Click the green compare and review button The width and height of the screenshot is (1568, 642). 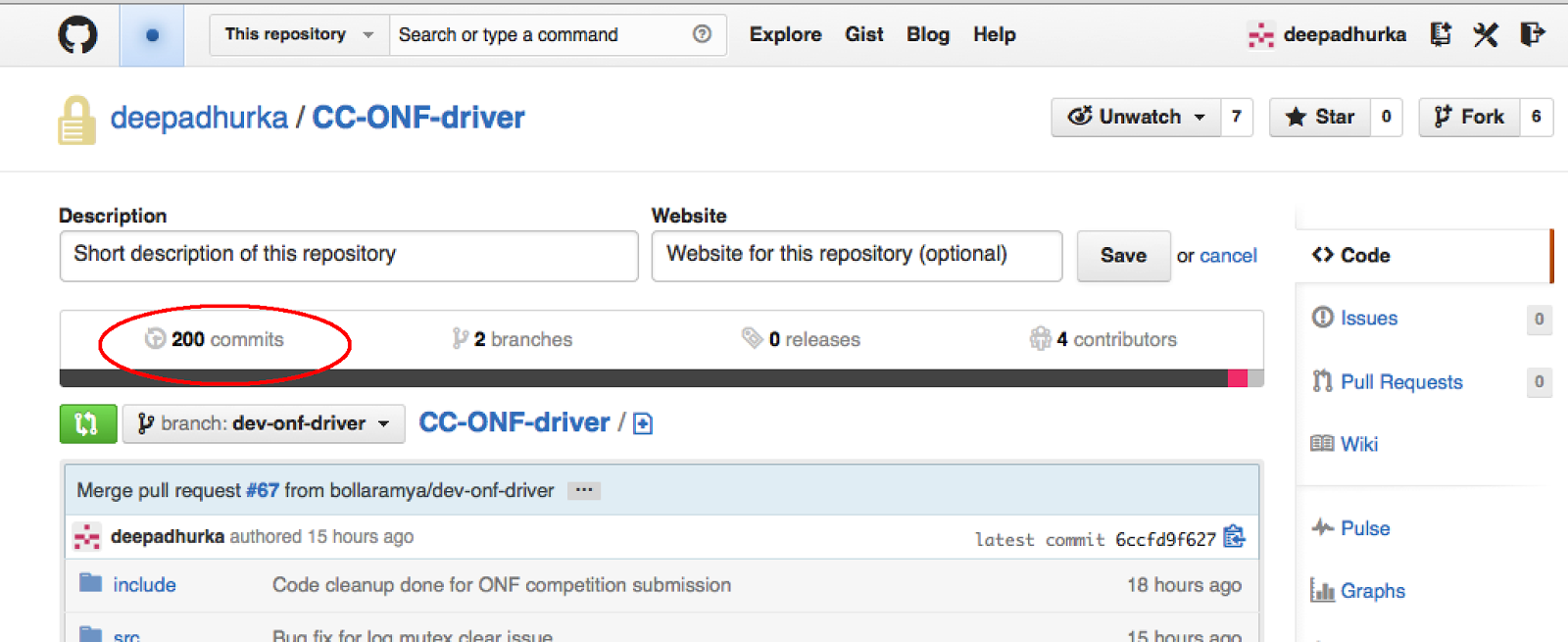point(88,423)
